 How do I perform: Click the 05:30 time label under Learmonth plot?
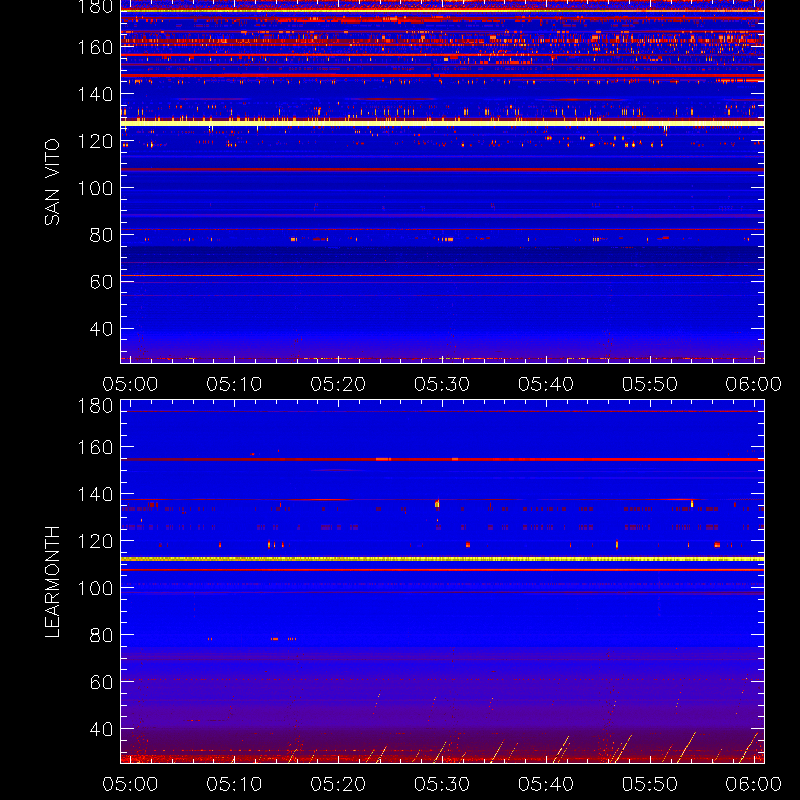442,784
